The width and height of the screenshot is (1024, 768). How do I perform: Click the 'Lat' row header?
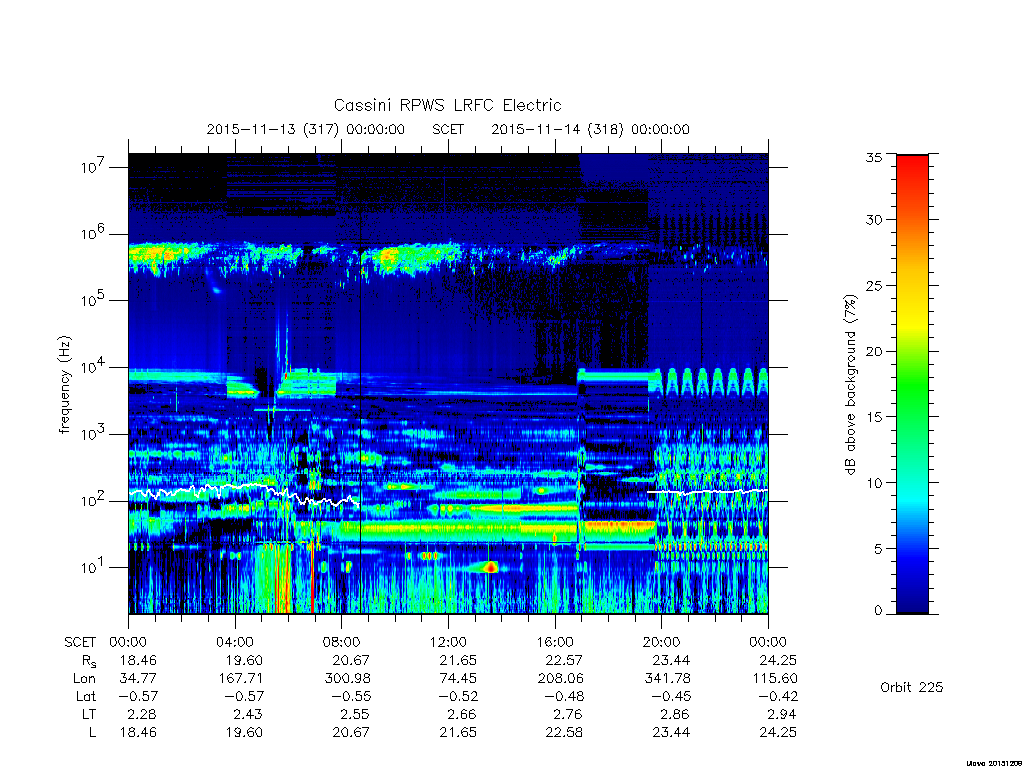point(86,696)
